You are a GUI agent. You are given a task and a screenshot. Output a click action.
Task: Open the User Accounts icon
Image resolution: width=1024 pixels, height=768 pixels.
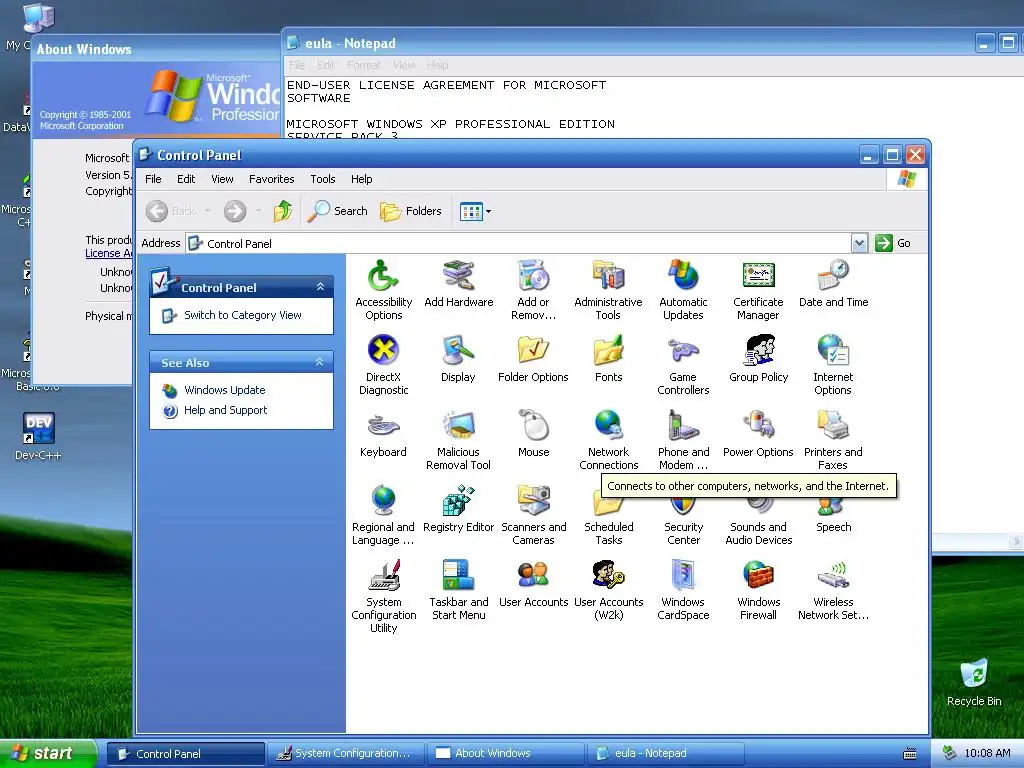point(534,575)
